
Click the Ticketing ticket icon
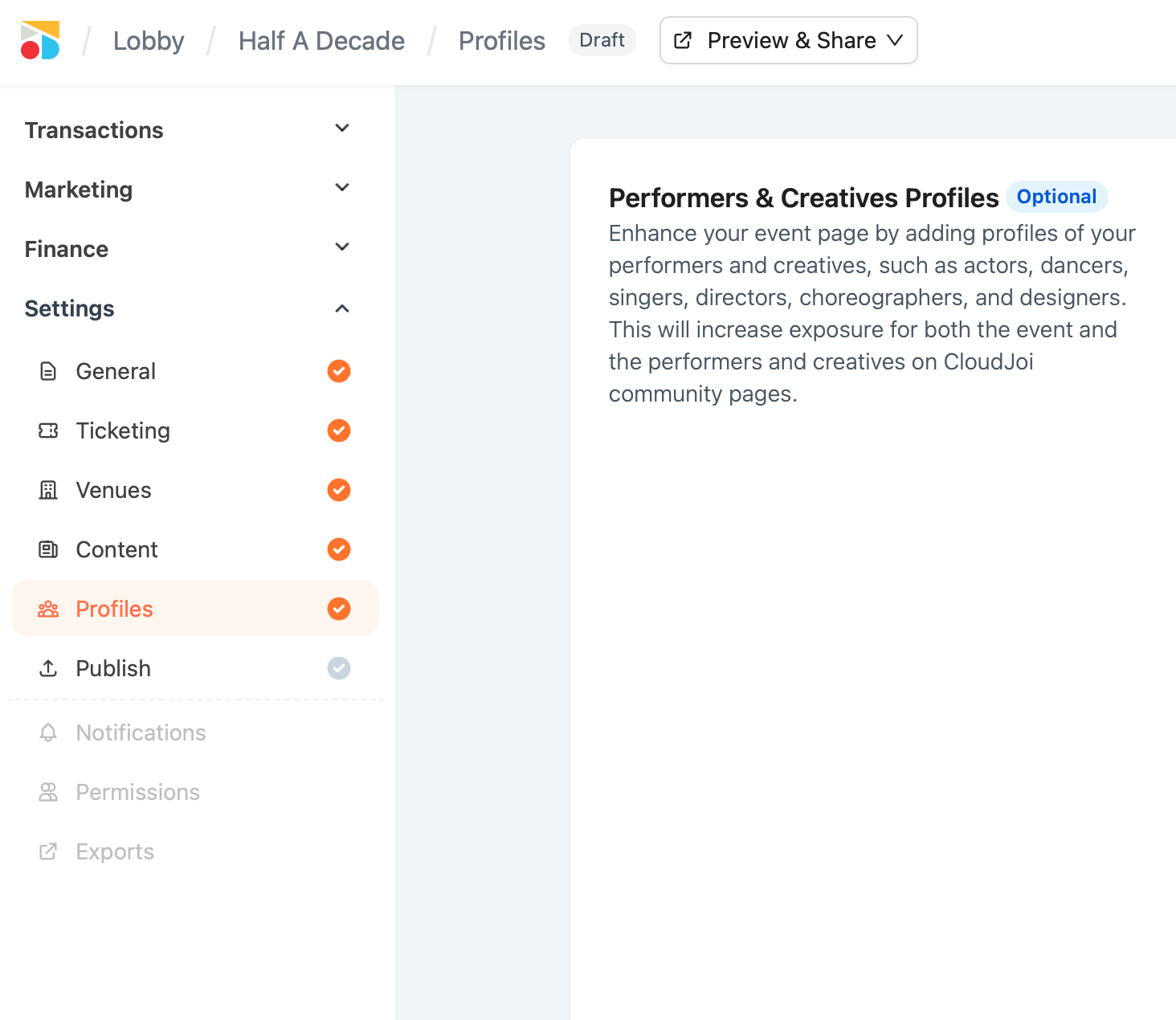48,430
